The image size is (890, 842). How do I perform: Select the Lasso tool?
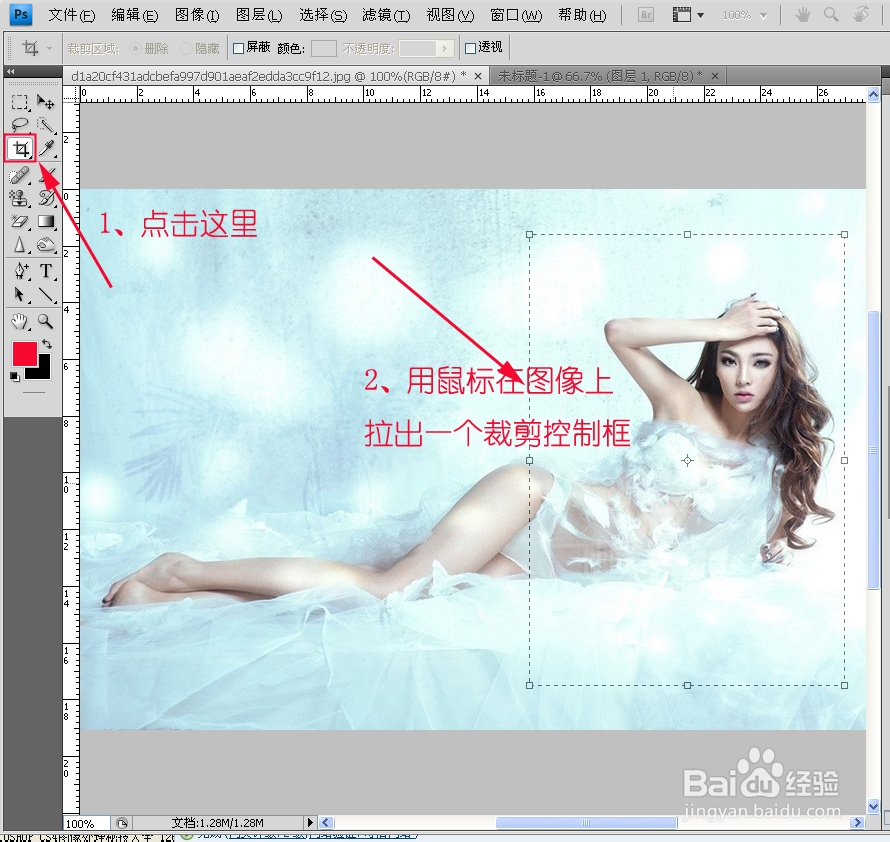[x=18, y=125]
